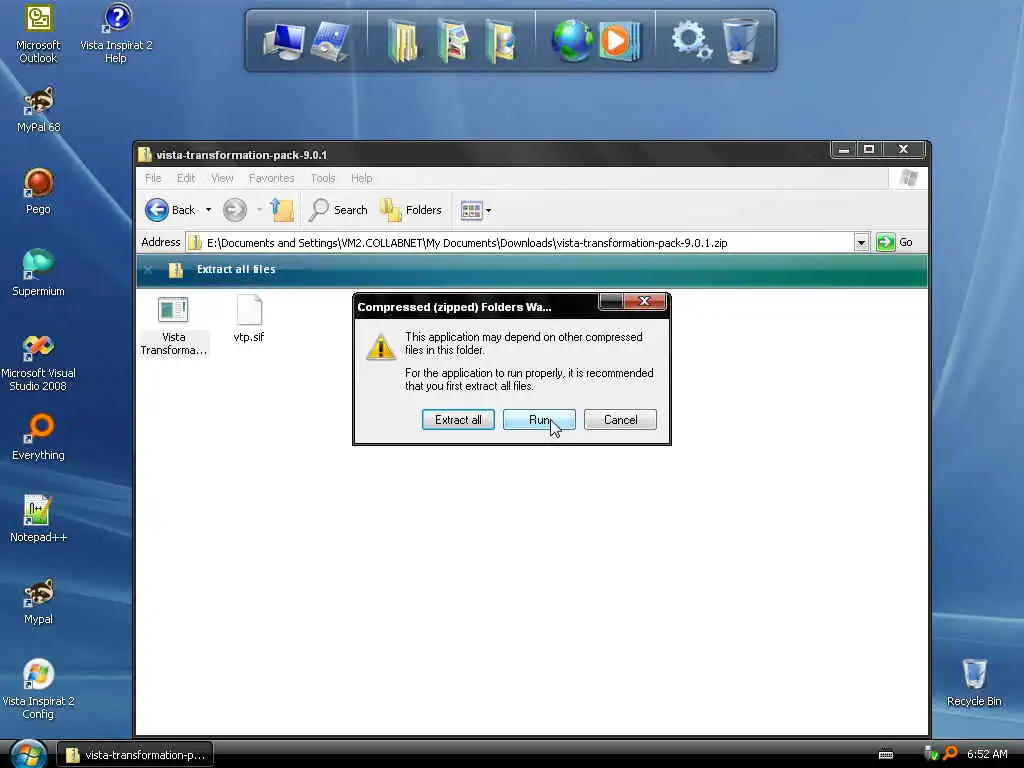Click the Search toolbar button

[x=338, y=210]
